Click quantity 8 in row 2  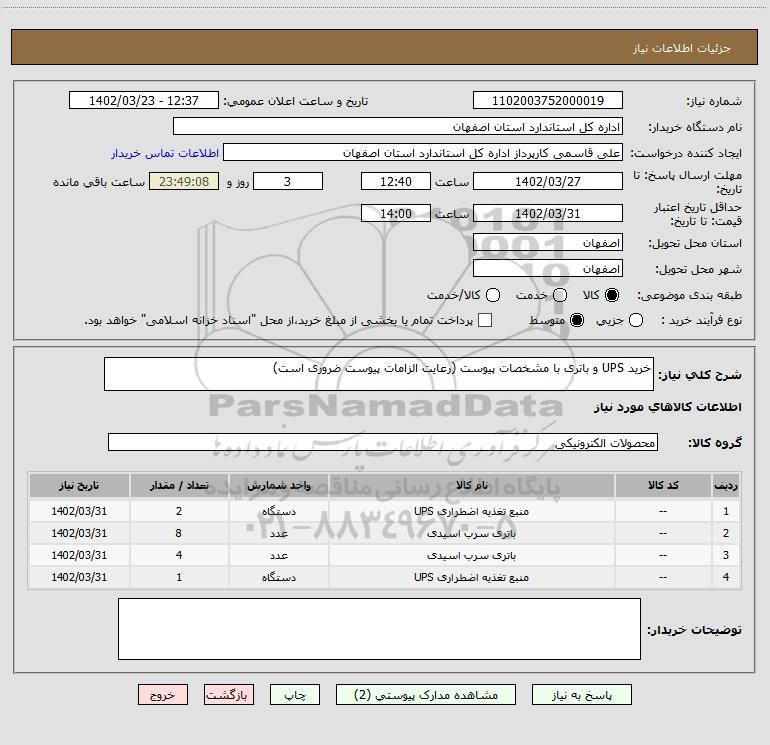click(179, 533)
